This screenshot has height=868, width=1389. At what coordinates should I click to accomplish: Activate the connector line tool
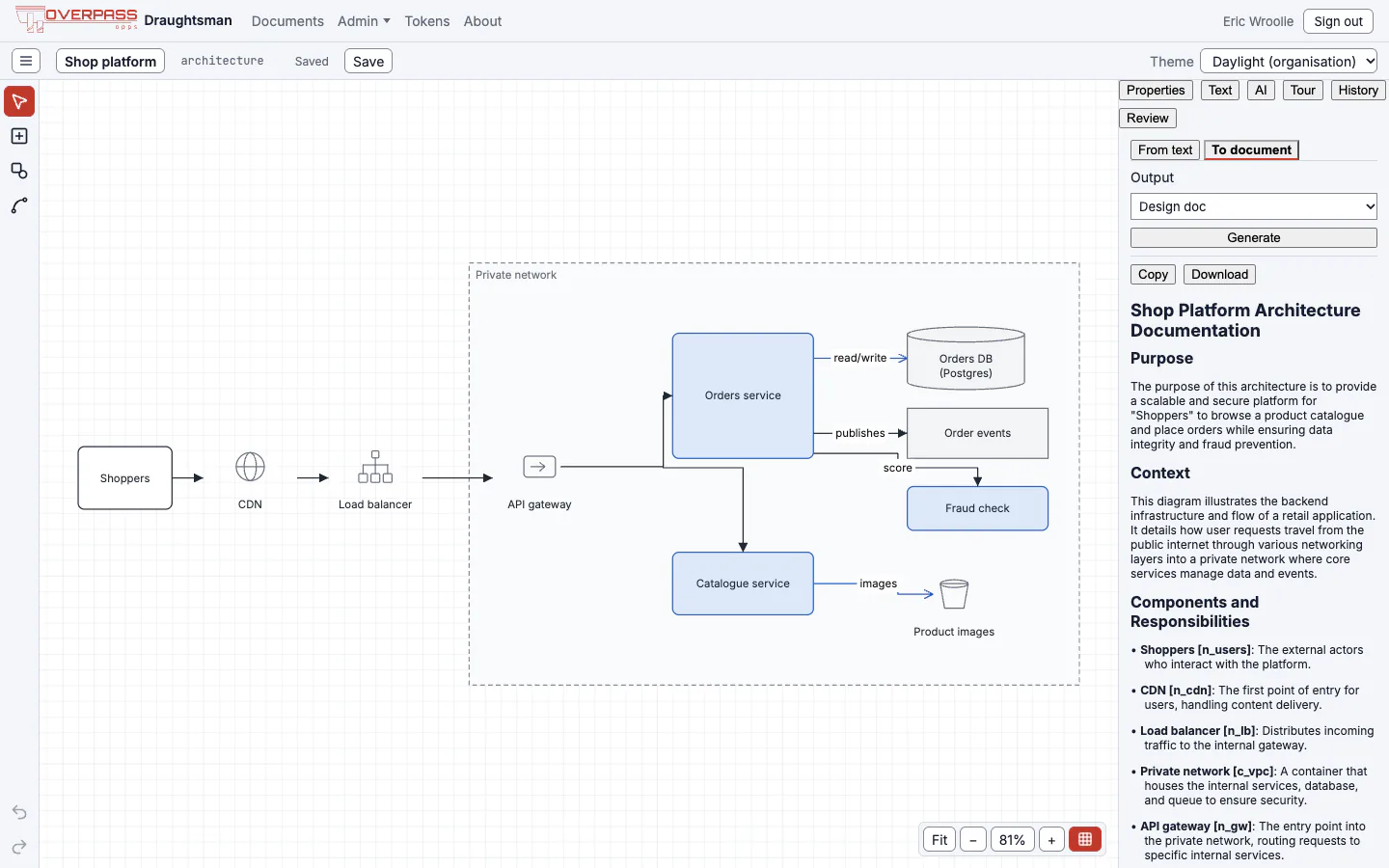(19, 205)
